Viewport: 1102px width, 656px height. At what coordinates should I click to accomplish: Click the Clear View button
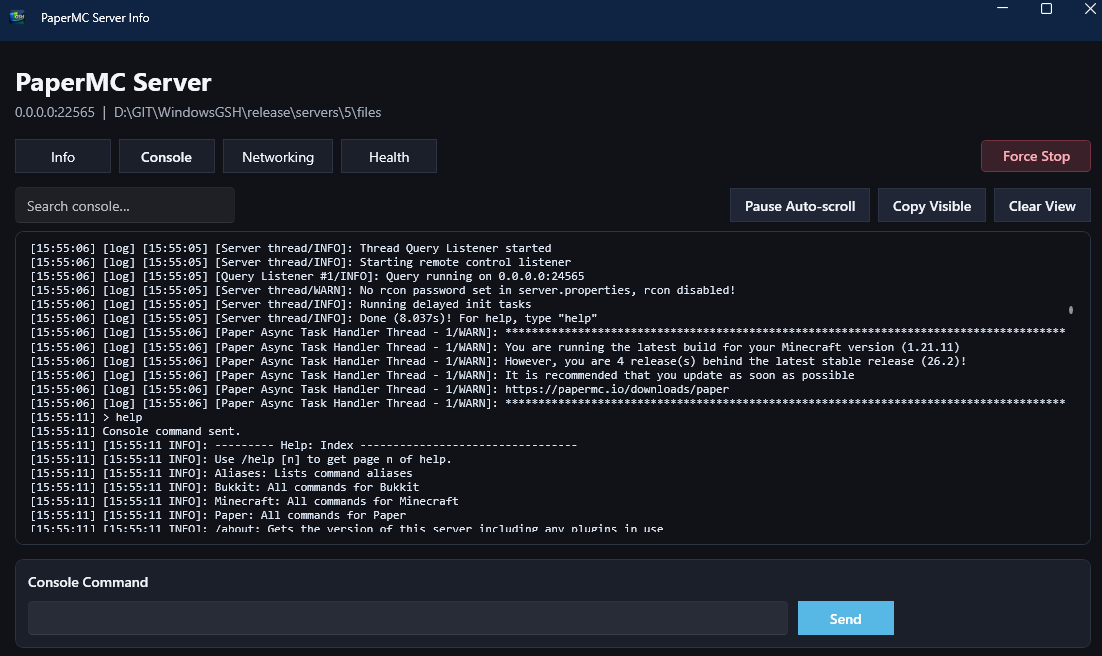click(1042, 205)
